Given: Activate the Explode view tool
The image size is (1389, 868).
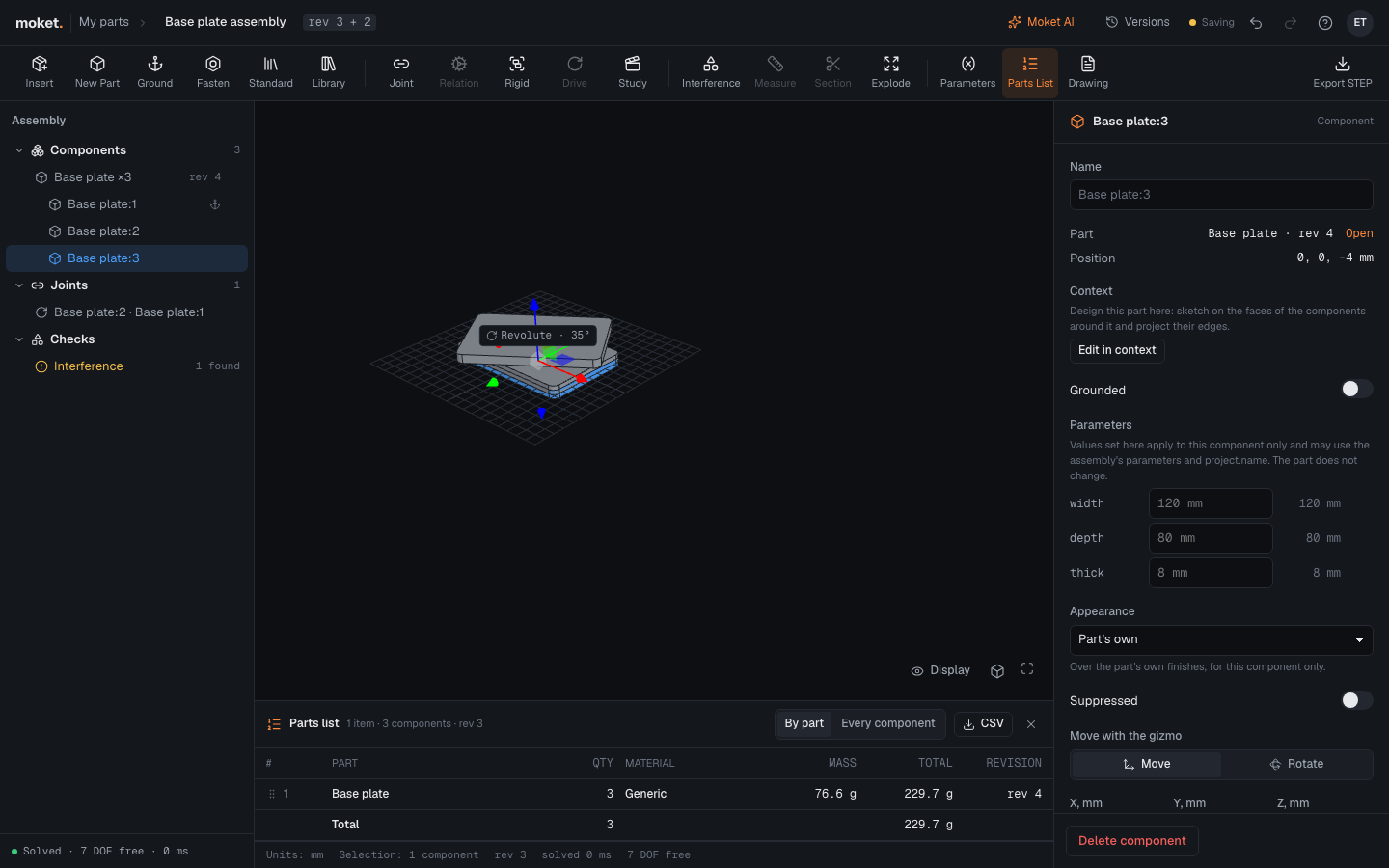Looking at the screenshot, I should 891,72.
